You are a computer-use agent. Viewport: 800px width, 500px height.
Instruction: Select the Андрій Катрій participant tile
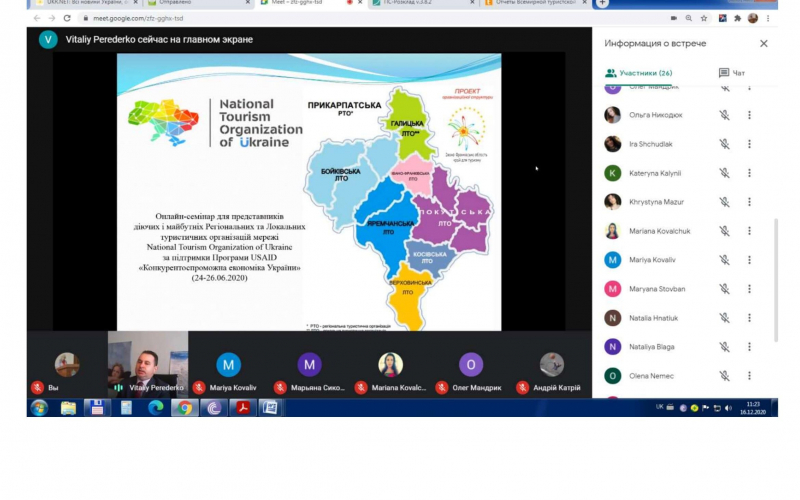[552, 364]
